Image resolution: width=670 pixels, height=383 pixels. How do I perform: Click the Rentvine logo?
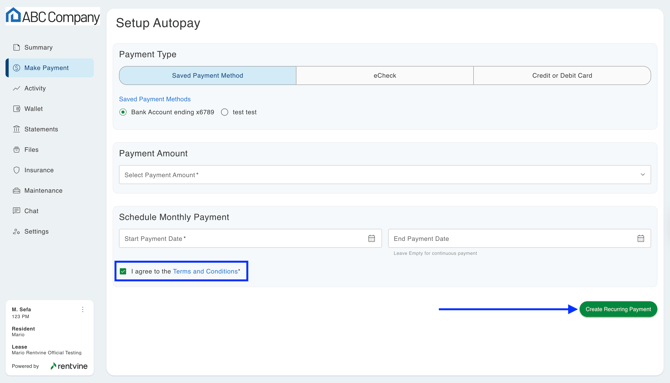[69, 366]
